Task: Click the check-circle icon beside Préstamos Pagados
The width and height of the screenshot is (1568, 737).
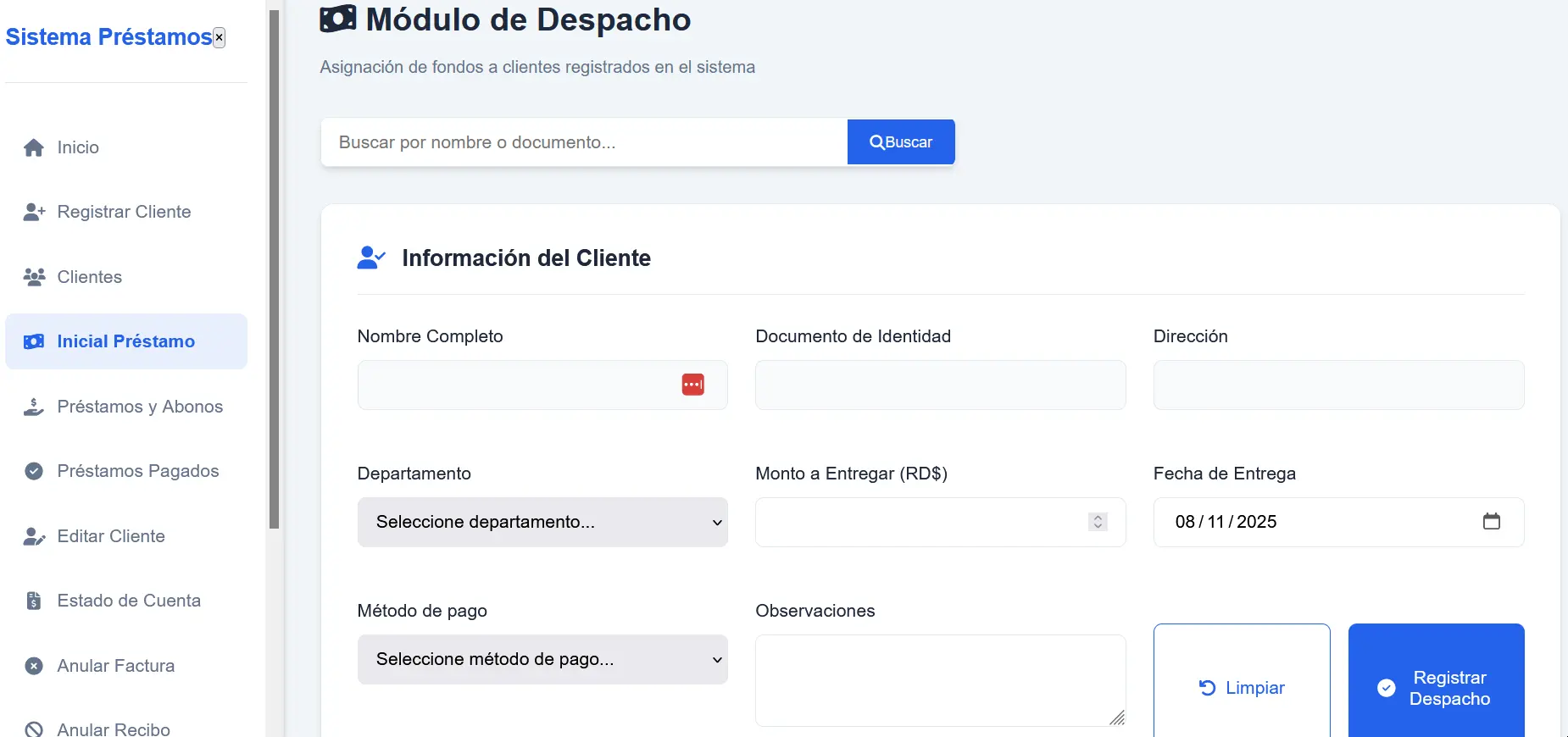Action: tap(34, 471)
